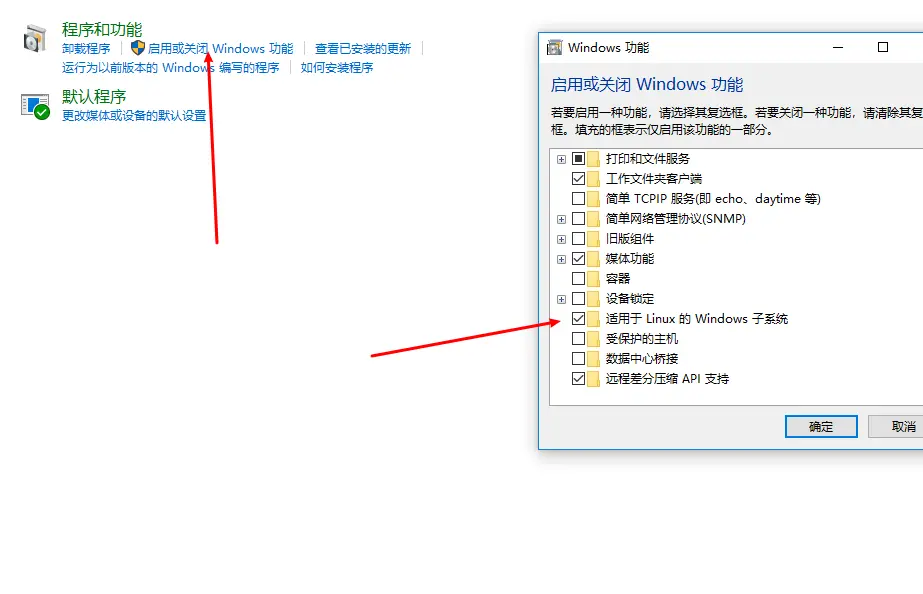Screen dimensions: 923x594
Task: Select the 受保护的主机 label
Action: tap(642, 339)
